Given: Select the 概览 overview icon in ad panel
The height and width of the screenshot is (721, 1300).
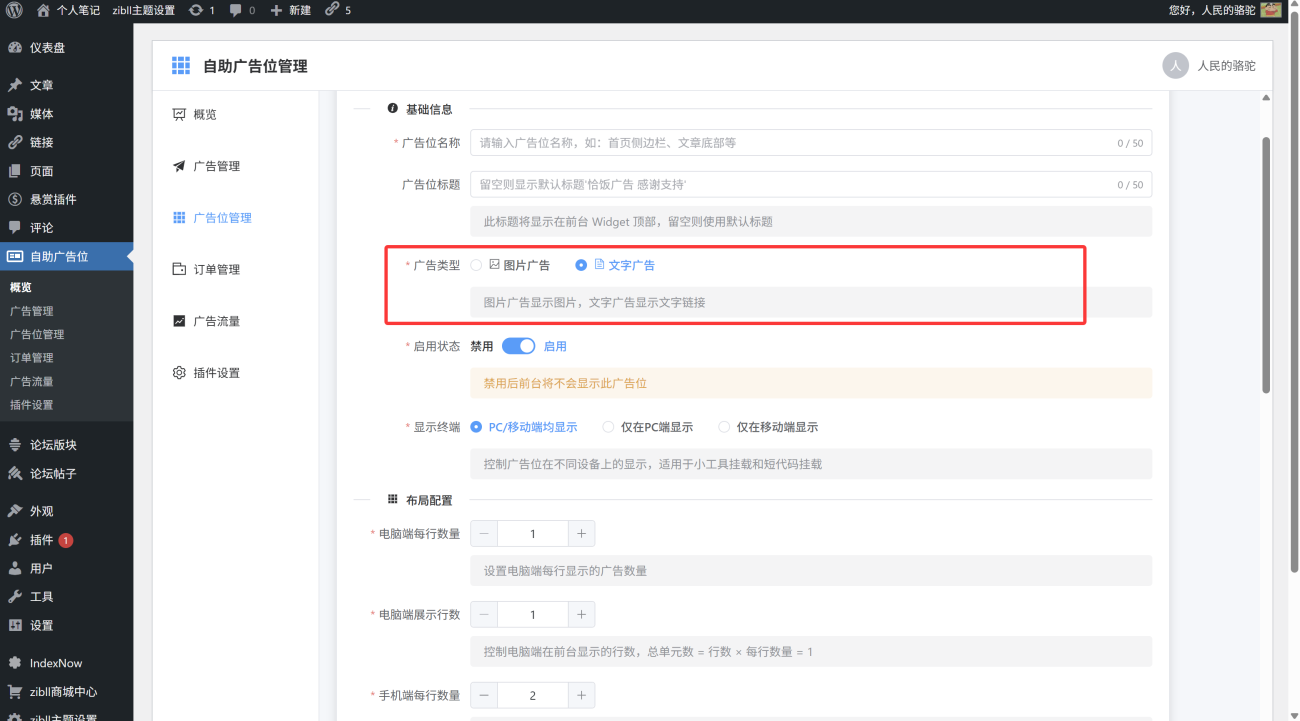Looking at the screenshot, I should 180,114.
